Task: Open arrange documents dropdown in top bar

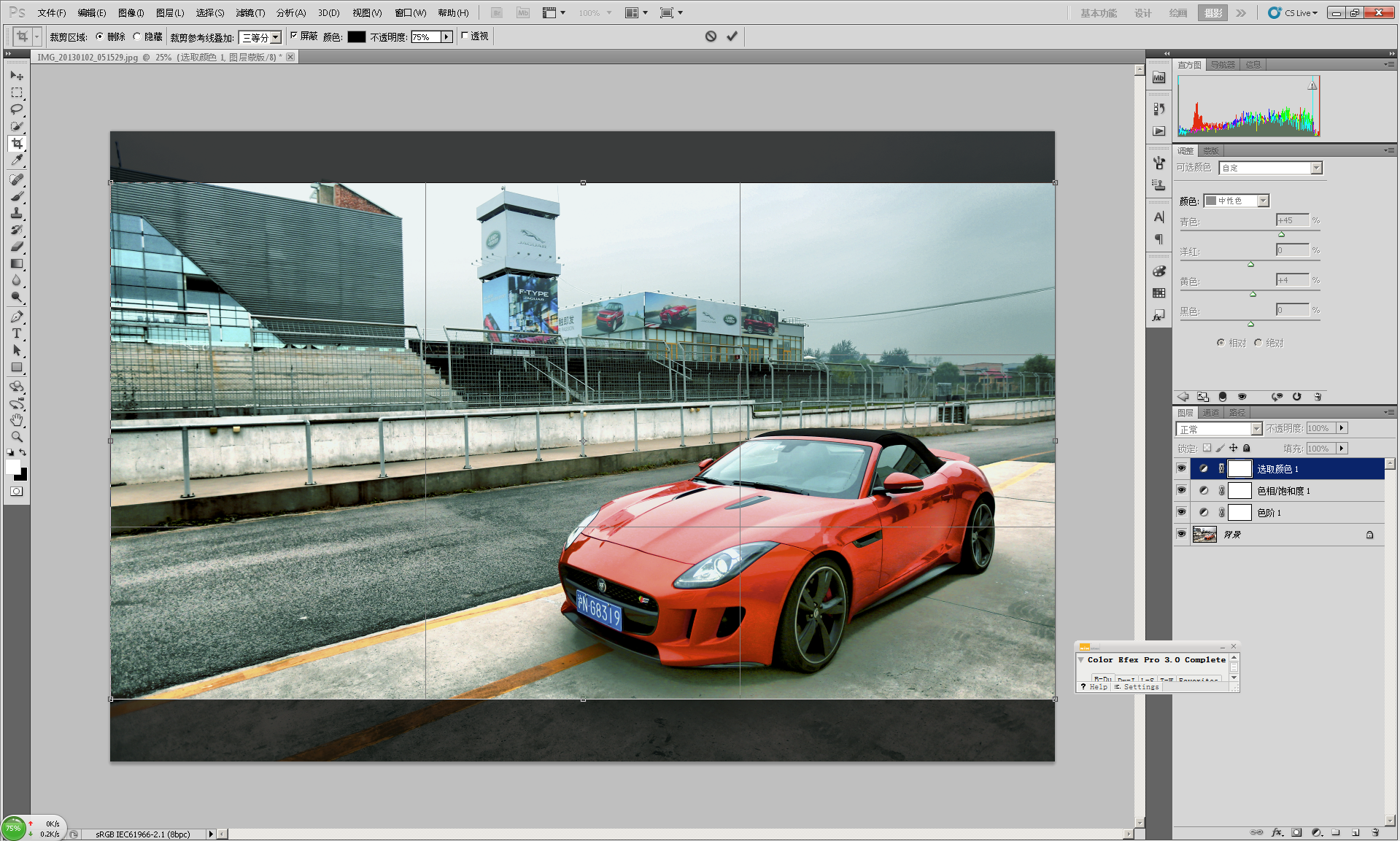Action: [636, 13]
